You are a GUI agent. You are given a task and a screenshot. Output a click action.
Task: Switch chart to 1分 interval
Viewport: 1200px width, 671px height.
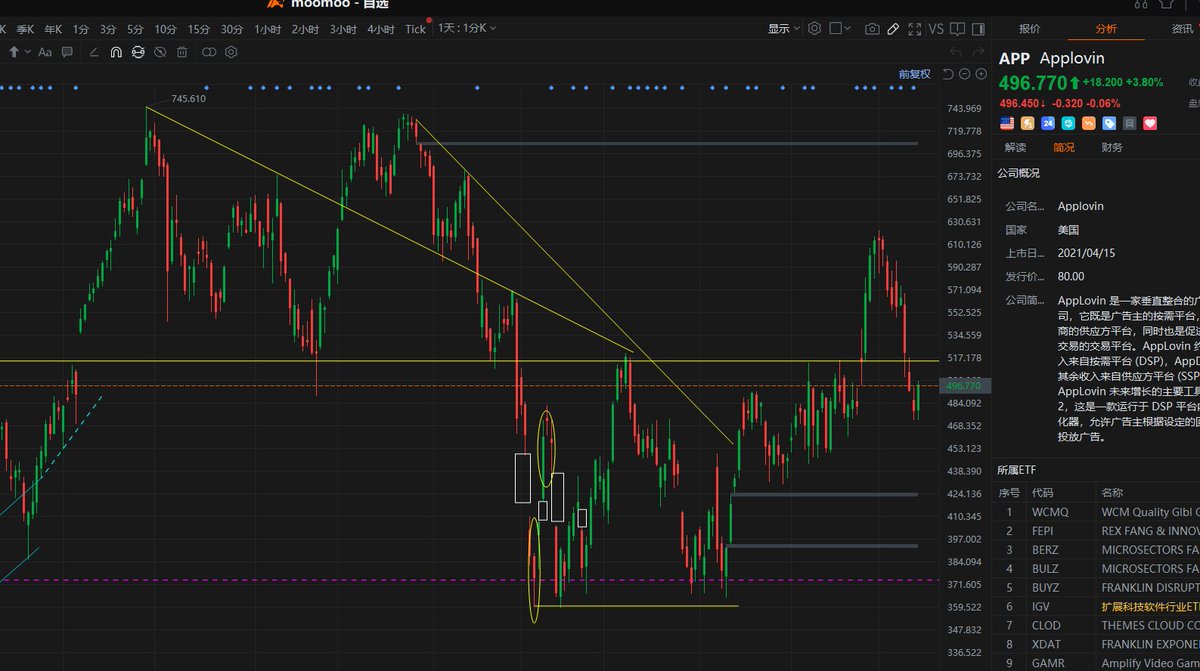pyautogui.click(x=80, y=29)
